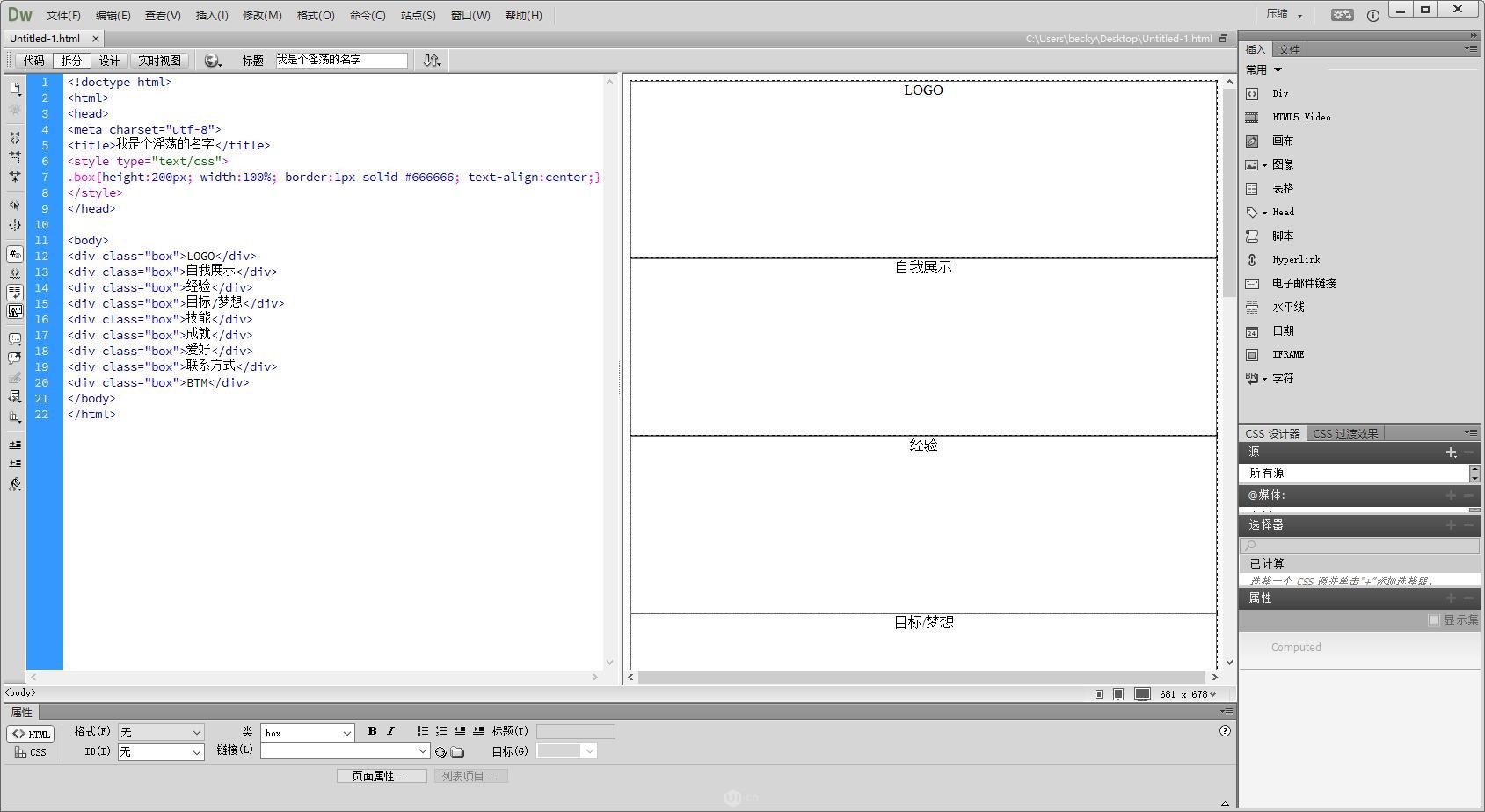Expand all code icon

point(15,177)
